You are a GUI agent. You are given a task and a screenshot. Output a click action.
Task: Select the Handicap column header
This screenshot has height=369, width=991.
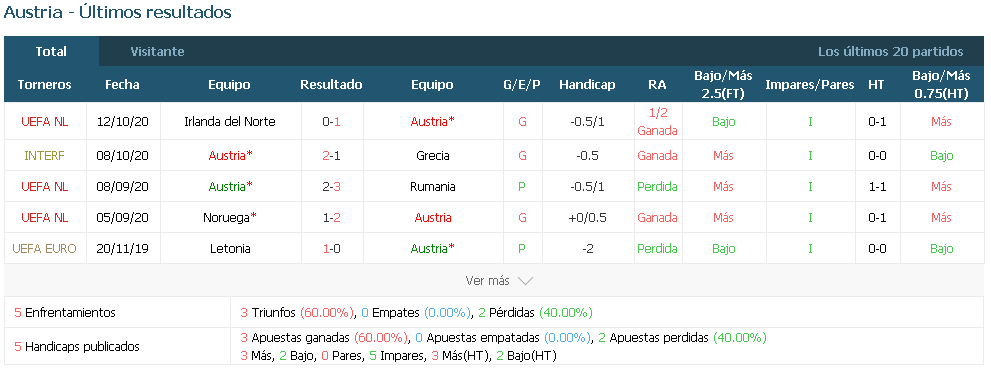coord(587,85)
